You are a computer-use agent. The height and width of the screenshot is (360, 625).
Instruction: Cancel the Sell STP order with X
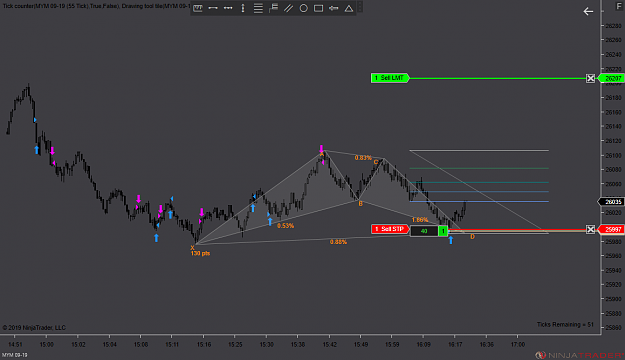[x=591, y=230]
